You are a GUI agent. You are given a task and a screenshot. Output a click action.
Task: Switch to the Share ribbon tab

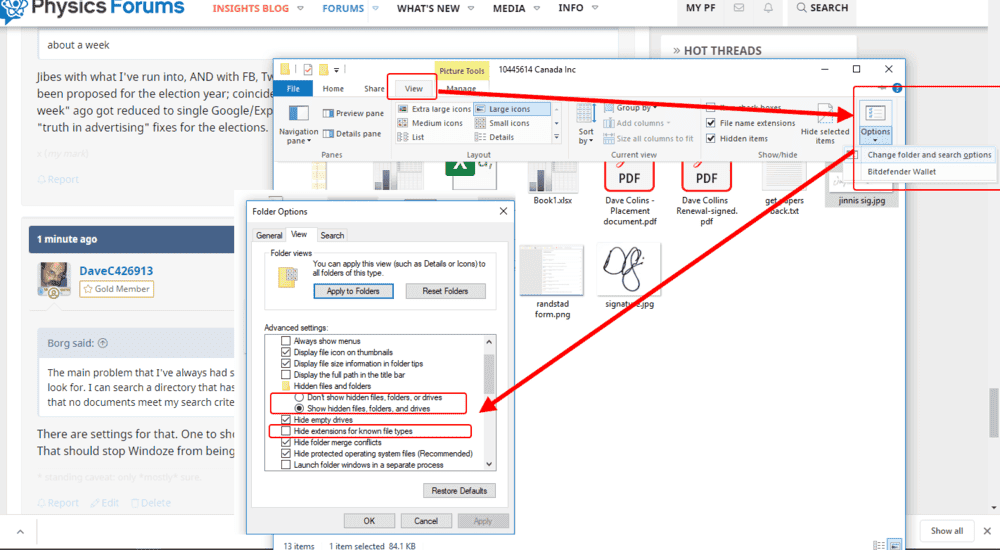pos(374,89)
